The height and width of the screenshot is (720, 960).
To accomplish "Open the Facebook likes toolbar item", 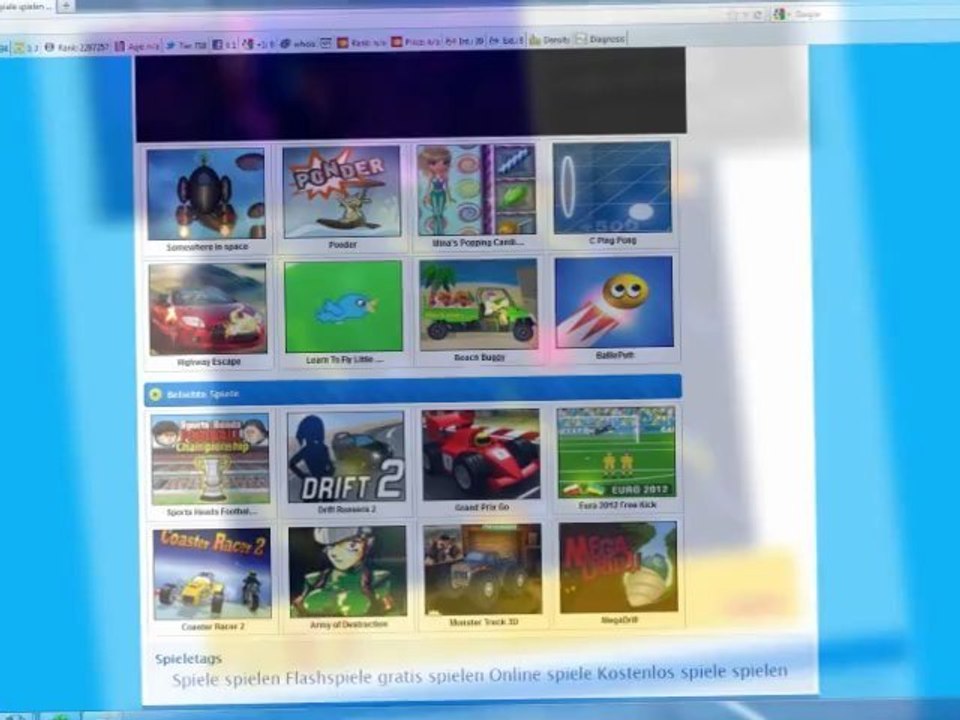I will pyautogui.click(x=224, y=45).
